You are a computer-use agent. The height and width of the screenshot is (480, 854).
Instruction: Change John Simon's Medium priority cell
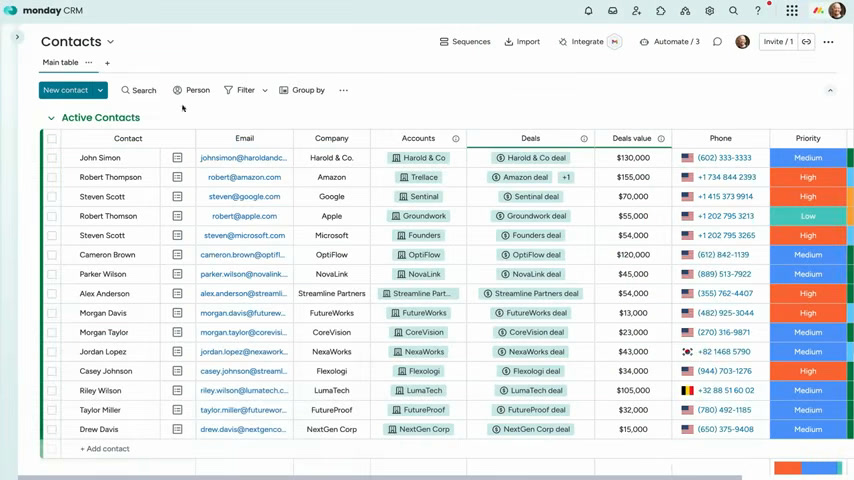pyautogui.click(x=808, y=158)
